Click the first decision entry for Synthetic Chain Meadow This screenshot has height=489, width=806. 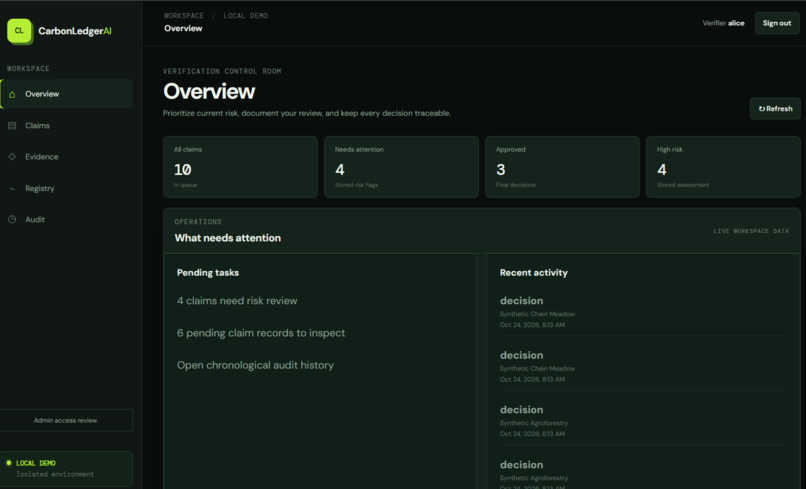[643, 312]
